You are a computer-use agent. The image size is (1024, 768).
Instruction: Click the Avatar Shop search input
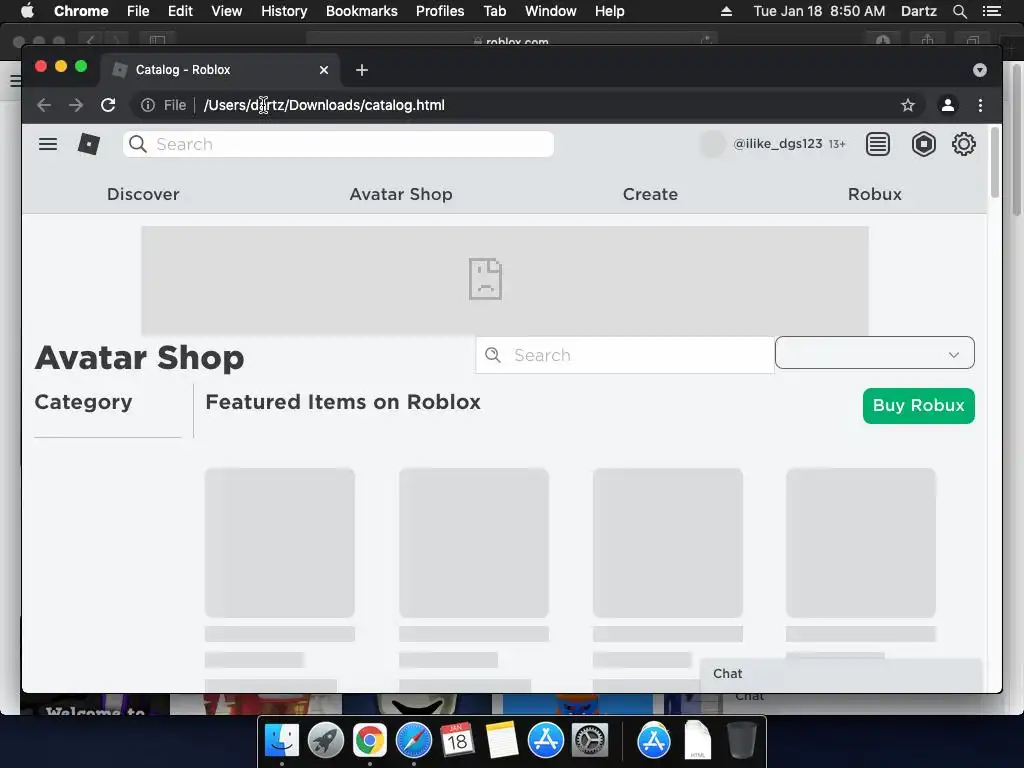(x=624, y=355)
